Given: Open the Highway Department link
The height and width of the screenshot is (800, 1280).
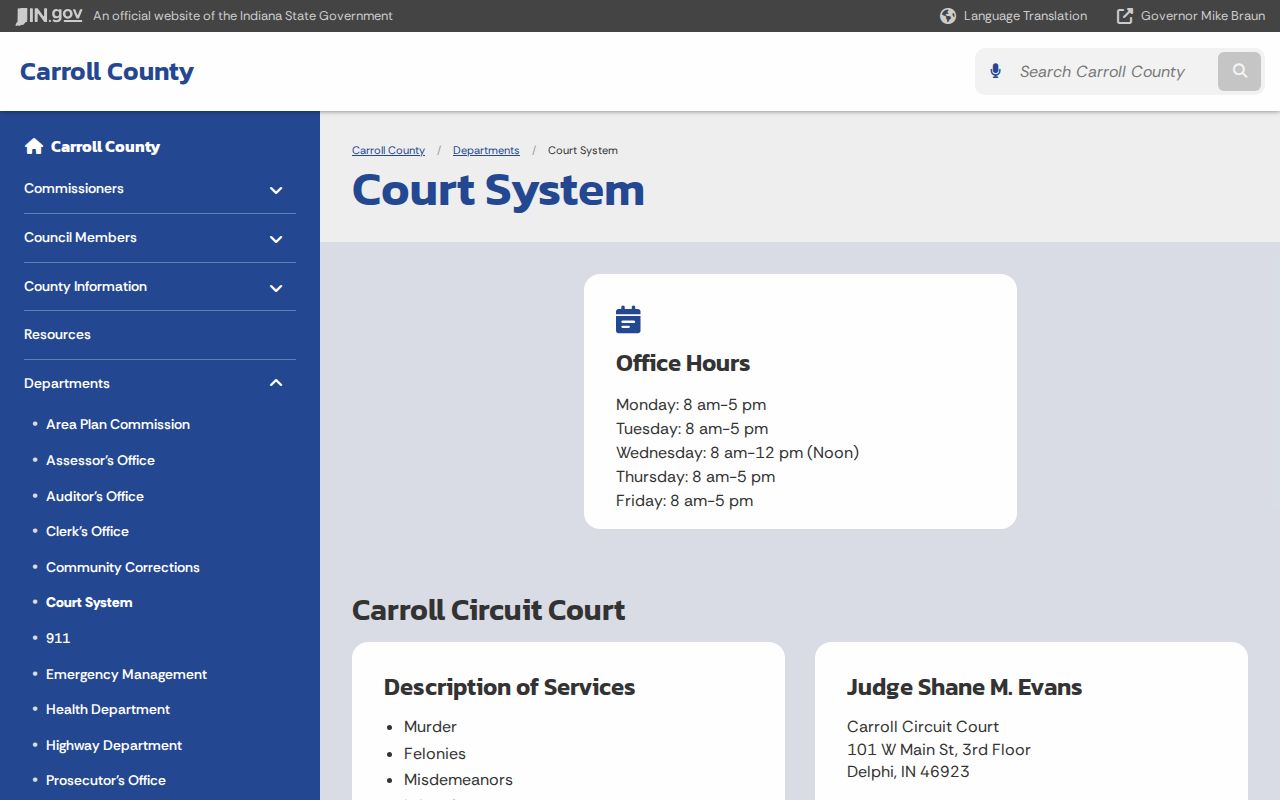Looking at the screenshot, I should point(114,745).
